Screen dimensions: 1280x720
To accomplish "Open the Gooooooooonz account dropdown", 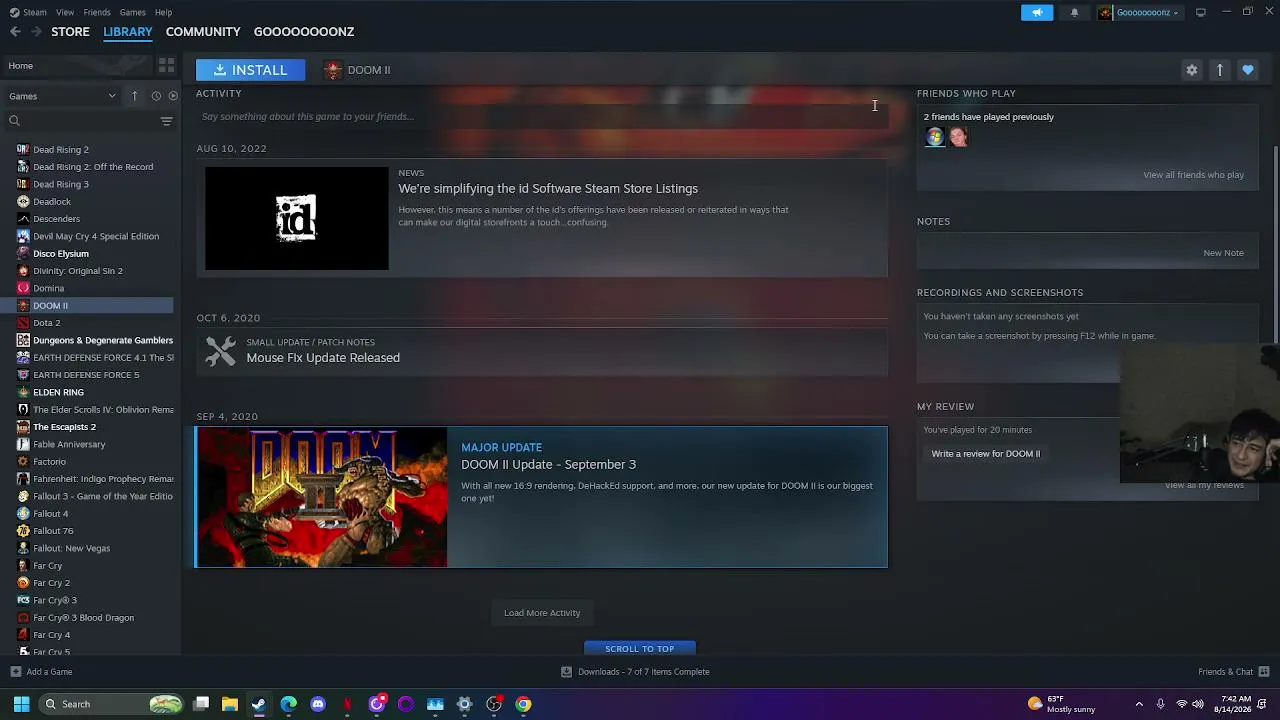I will pyautogui.click(x=1139, y=12).
